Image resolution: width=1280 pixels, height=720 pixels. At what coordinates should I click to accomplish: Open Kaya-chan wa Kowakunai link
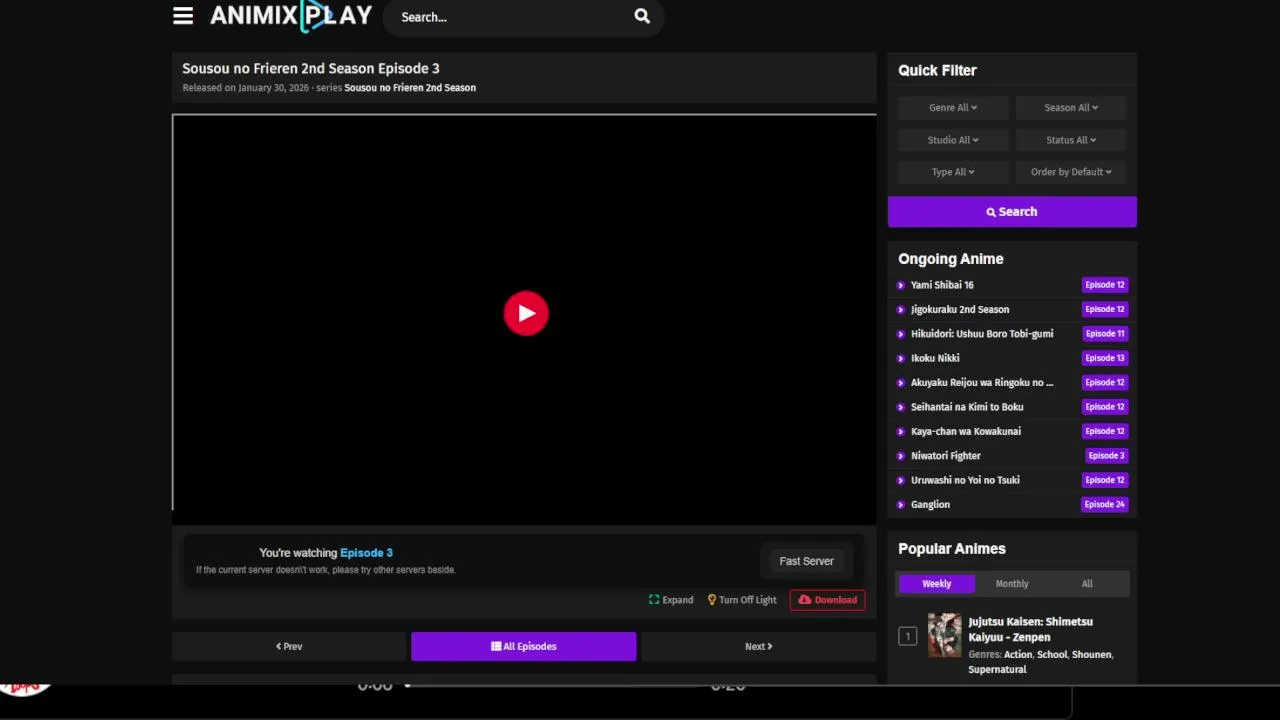(966, 431)
